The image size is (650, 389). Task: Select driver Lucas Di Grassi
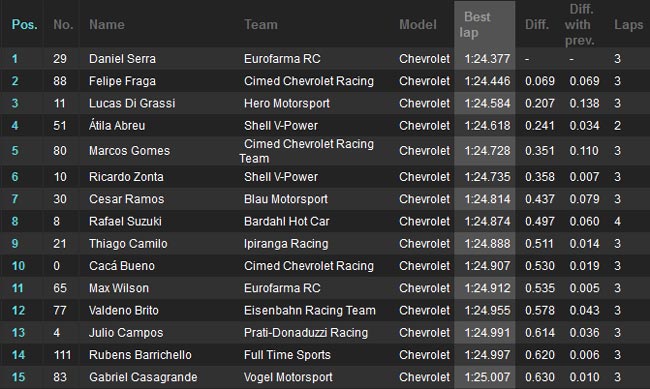coord(132,103)
